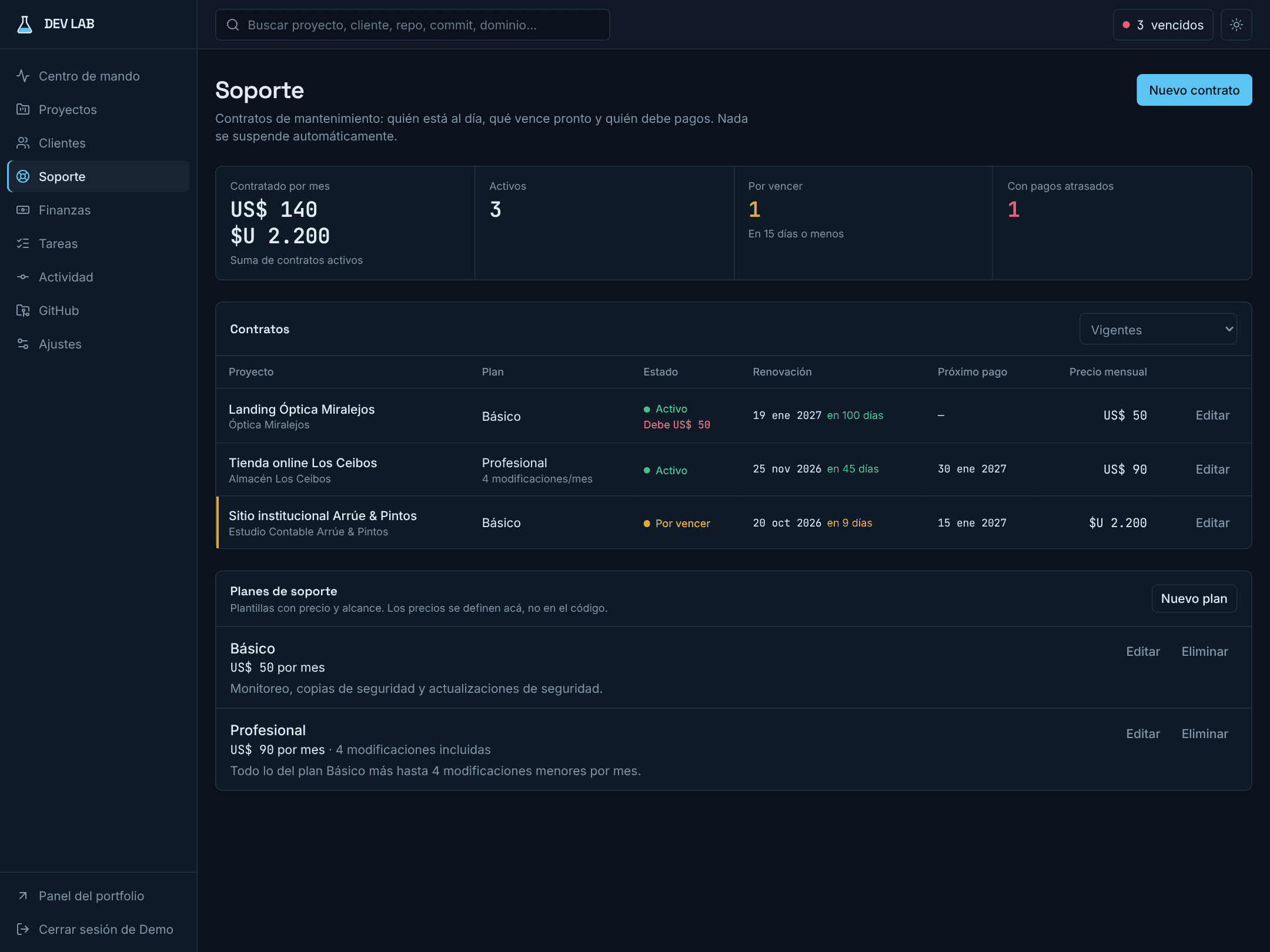Open the Vigentes contracts filter dropdown

point(1158,329)
